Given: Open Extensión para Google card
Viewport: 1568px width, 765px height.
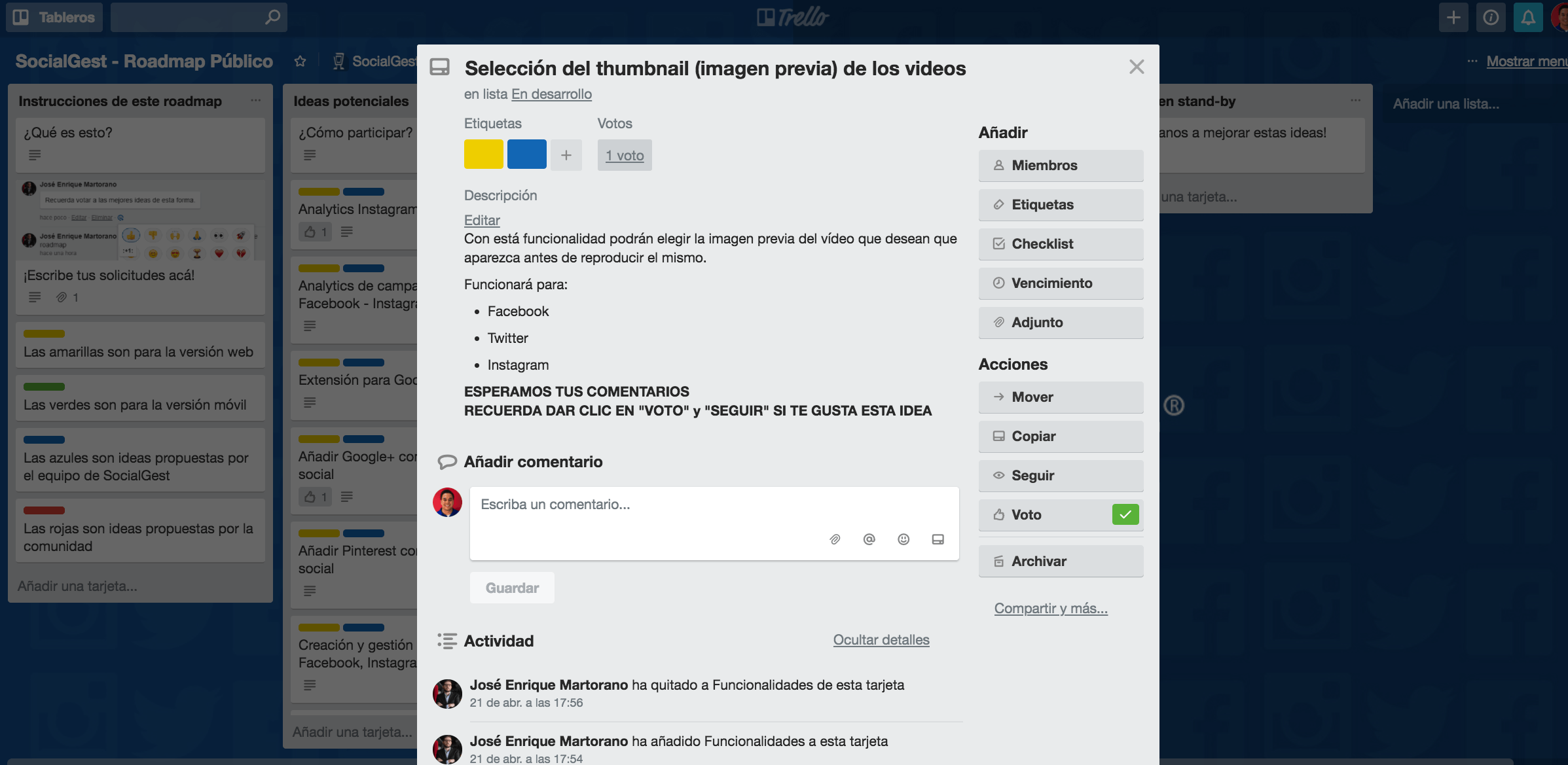Looking at the screenshot, I should (x=354, y=386).
